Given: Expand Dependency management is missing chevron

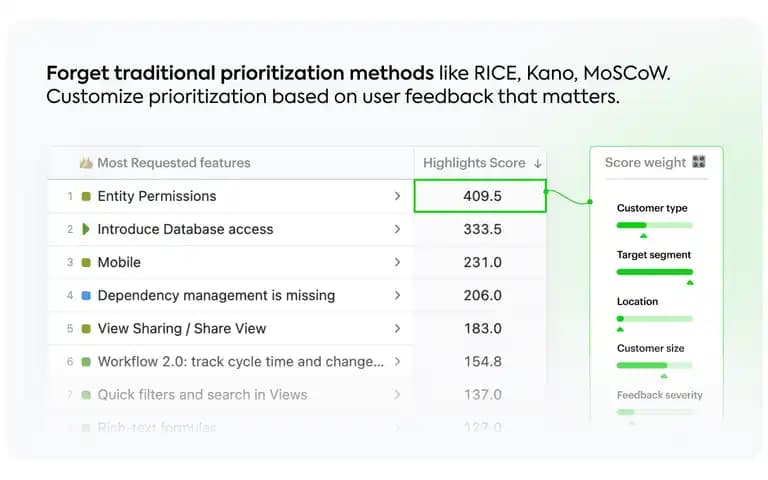Looking at the screenshot, I should (x=397, y=295).
